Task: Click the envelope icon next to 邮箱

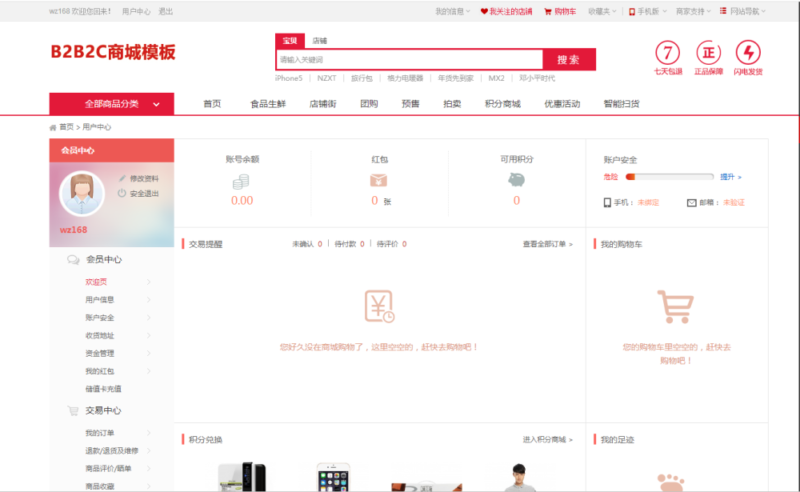Action: (x=691, y=203)
